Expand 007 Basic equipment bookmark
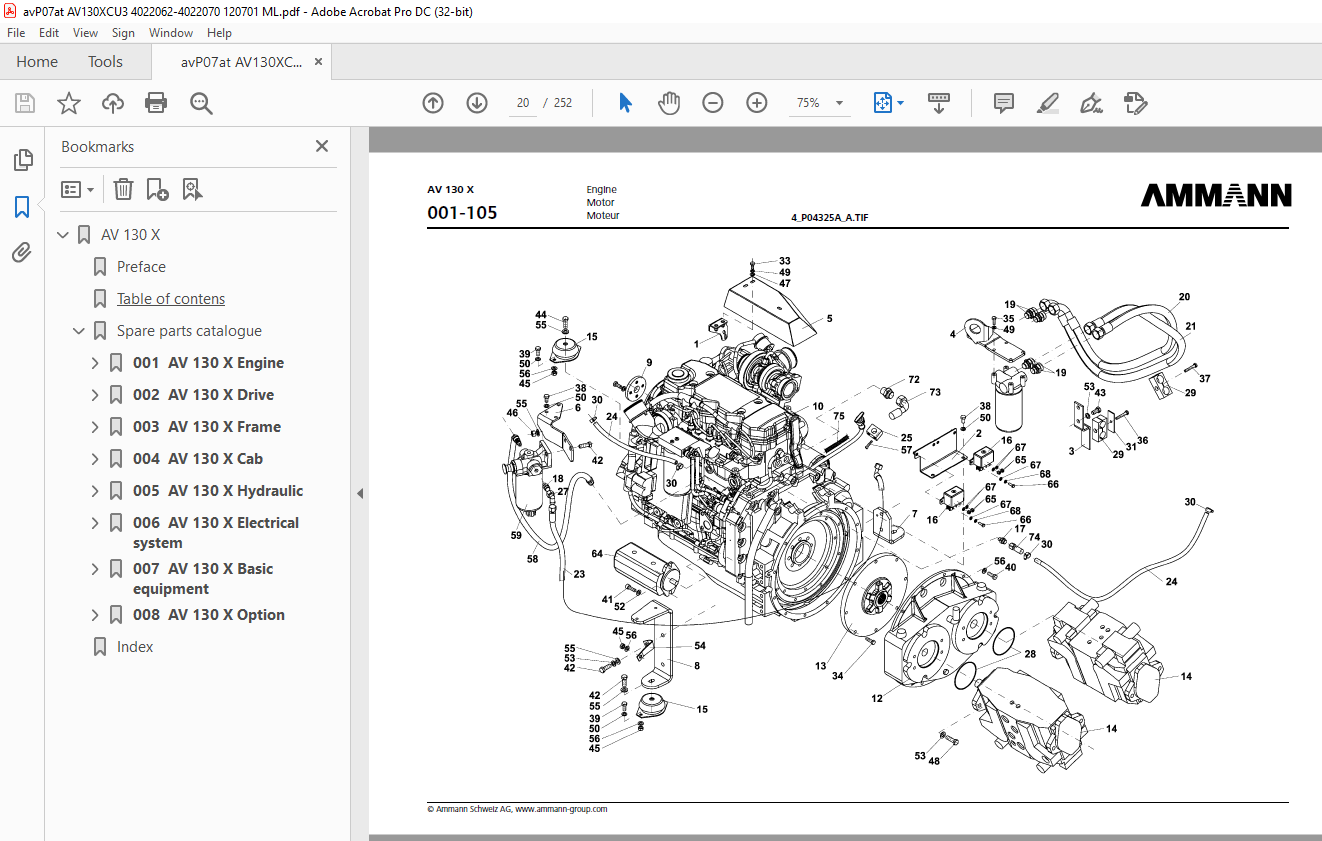The image size is (1322, 841). [x=95, y=569]
